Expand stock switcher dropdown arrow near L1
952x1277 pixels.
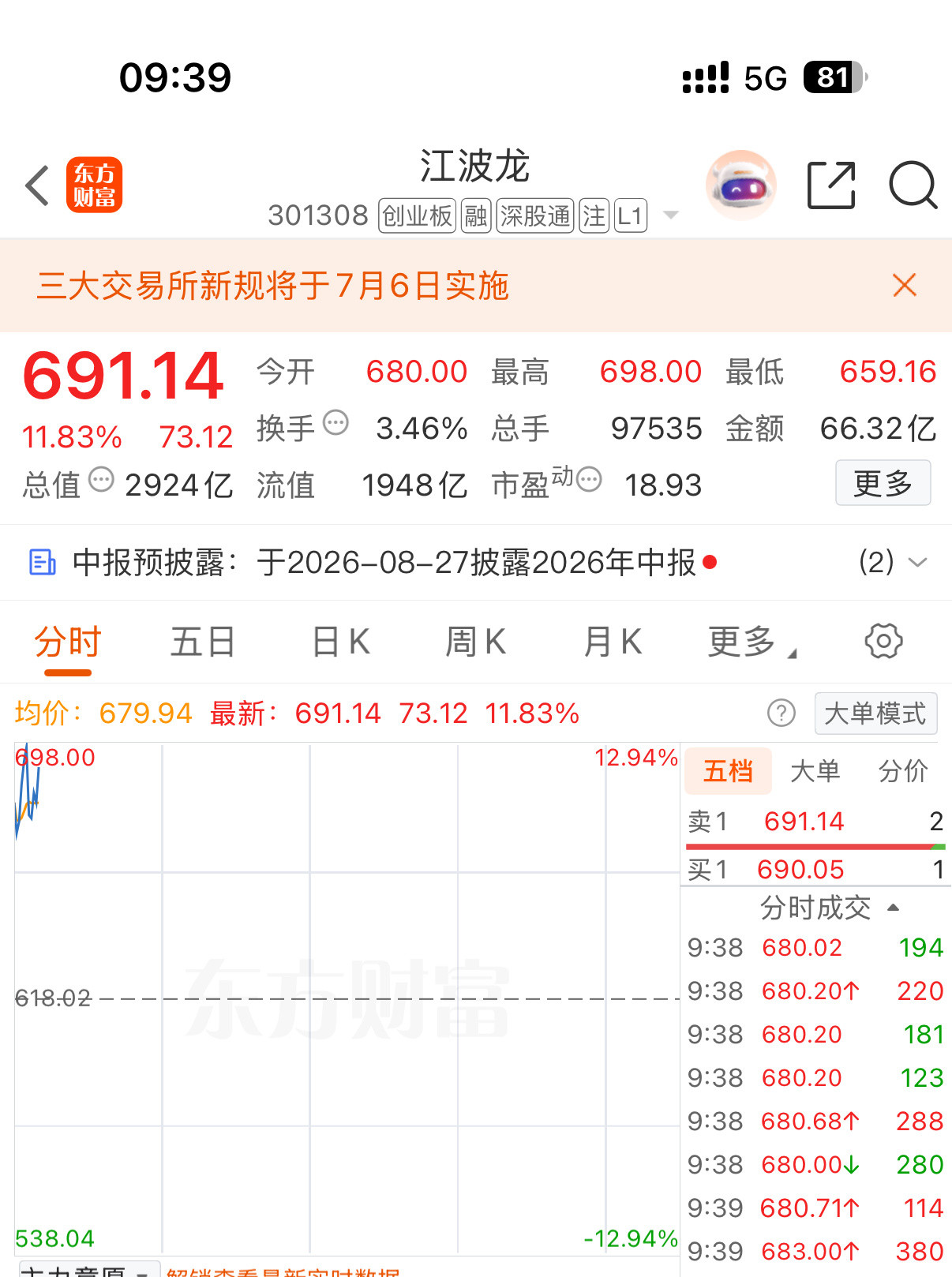point(671,215)
